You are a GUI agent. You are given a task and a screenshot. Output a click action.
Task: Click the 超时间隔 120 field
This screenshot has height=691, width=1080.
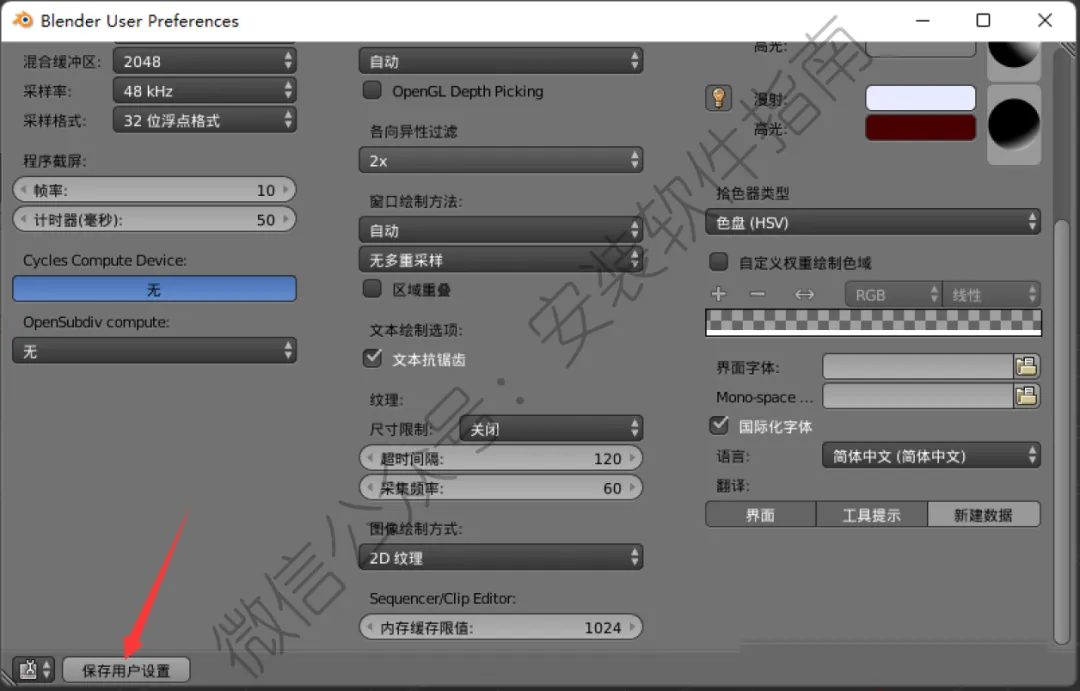(501, 457)
